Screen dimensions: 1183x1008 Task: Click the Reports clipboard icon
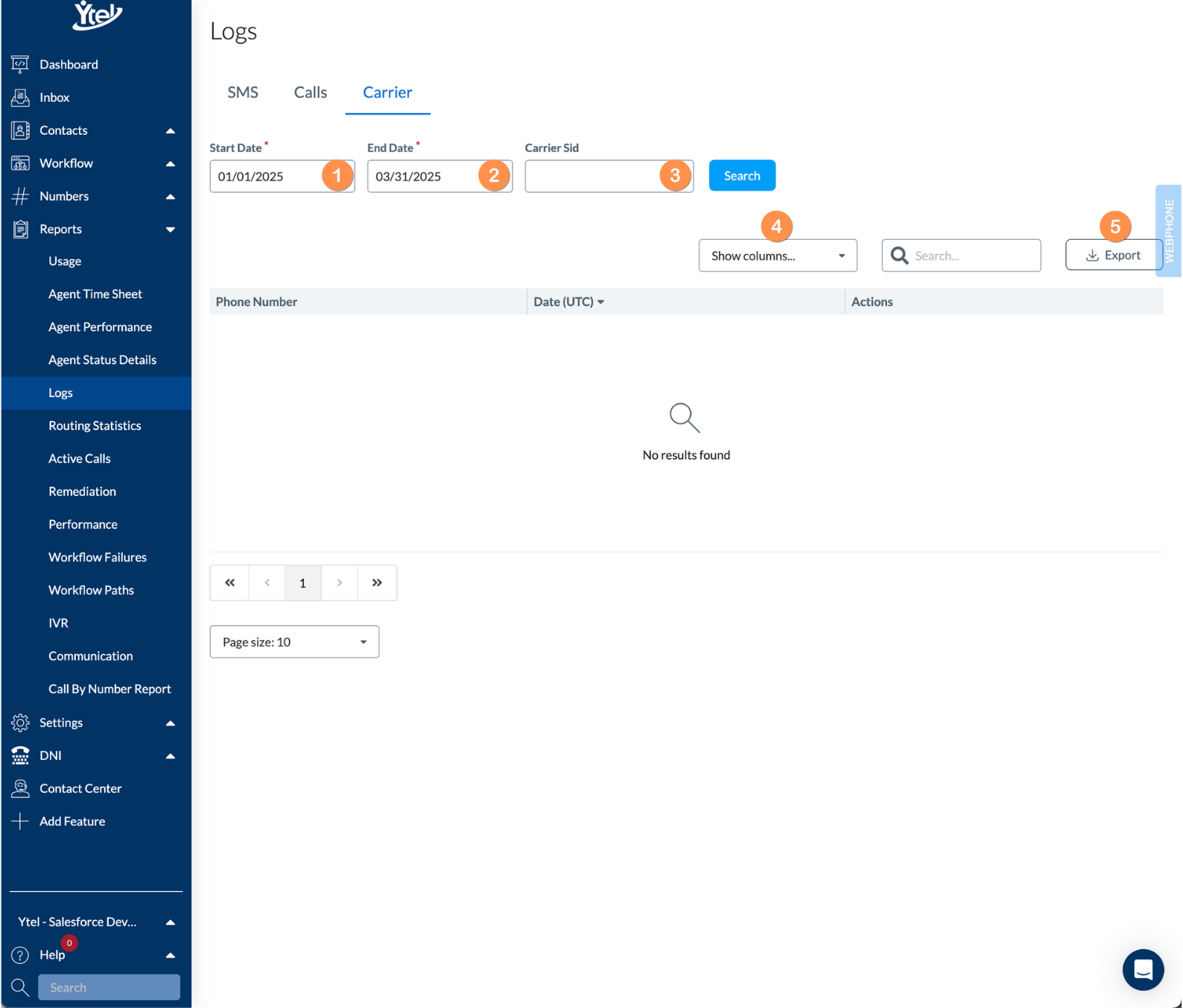click(20, 229)
